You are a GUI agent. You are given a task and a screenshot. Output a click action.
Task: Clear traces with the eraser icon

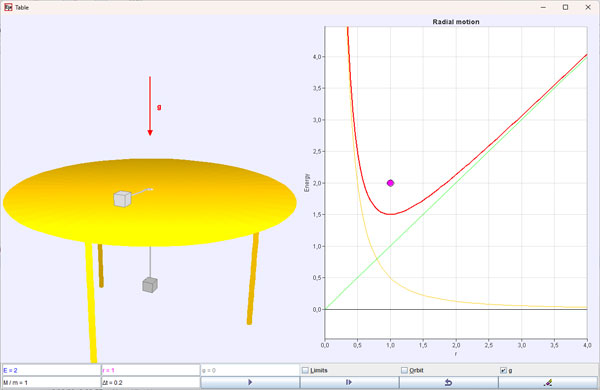click(548, 382)
